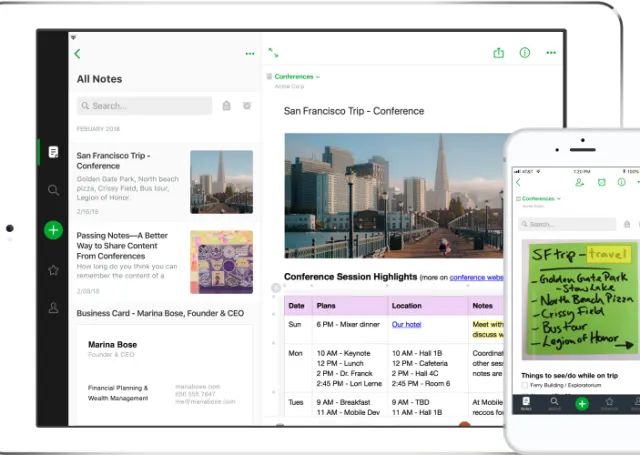Viewport: 640px width, 455px height.
Task: Open Passing Notes stickers thumbnail in list
Action: [x=222, y=262]
